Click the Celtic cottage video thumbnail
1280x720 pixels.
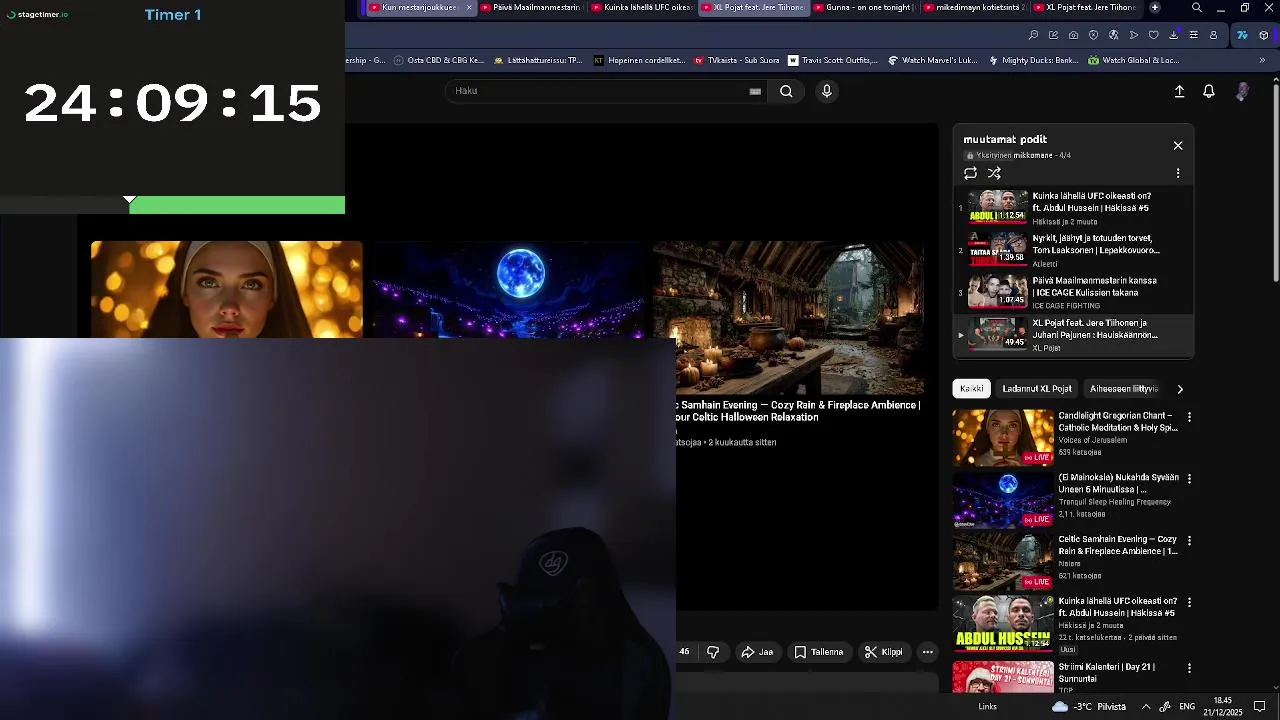789,318
